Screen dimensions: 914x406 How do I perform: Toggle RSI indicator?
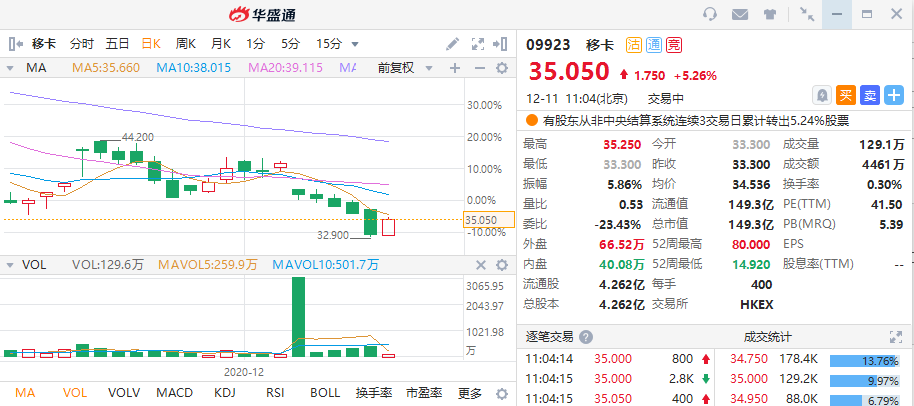pyautogui.click(x=274, y=393)
